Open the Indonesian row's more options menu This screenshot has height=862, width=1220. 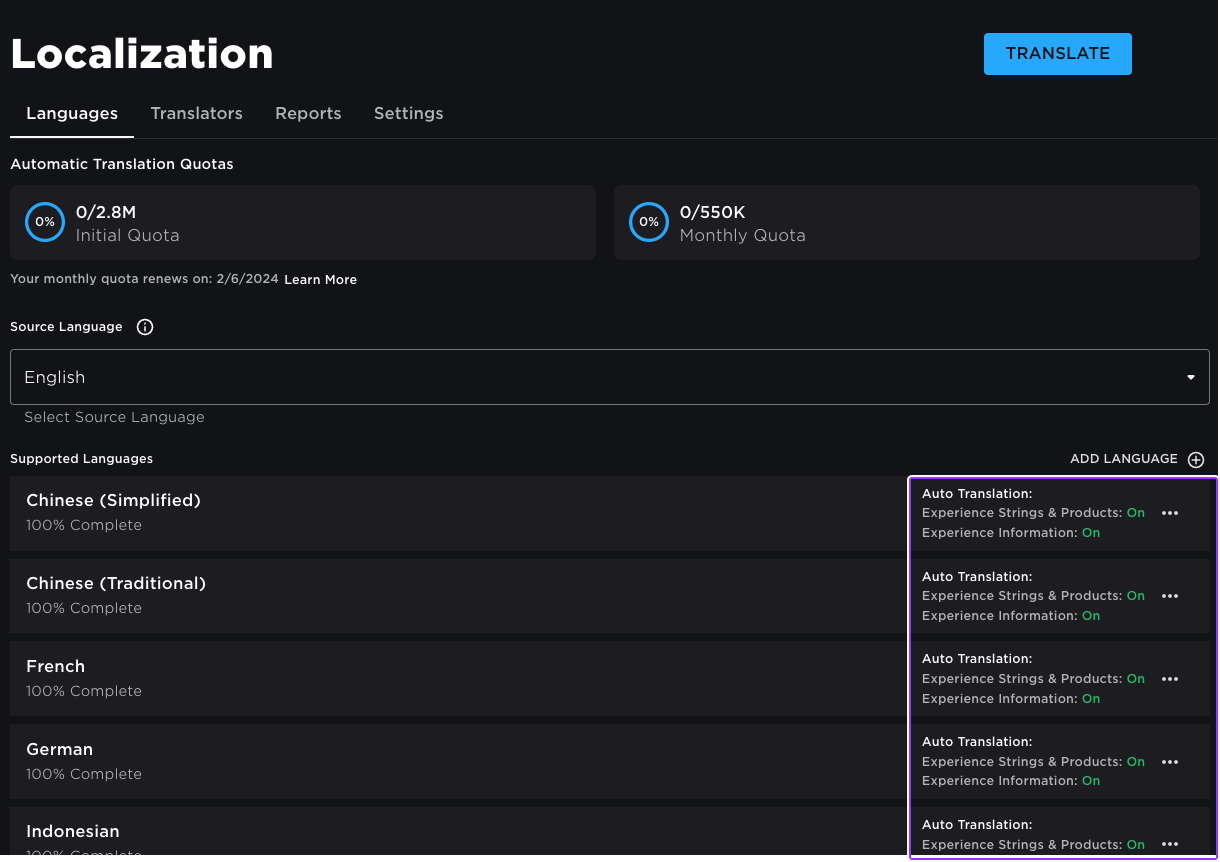1170,845
